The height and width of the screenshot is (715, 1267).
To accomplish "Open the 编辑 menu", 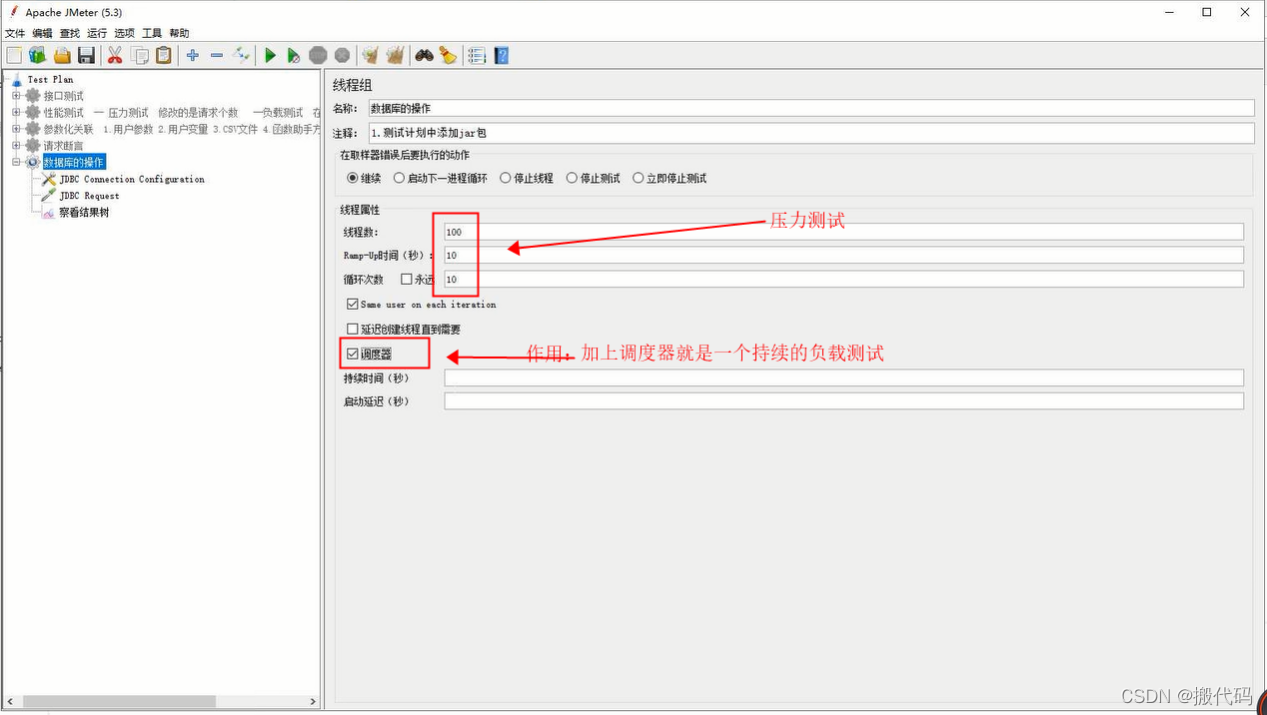I will [42, 33].
